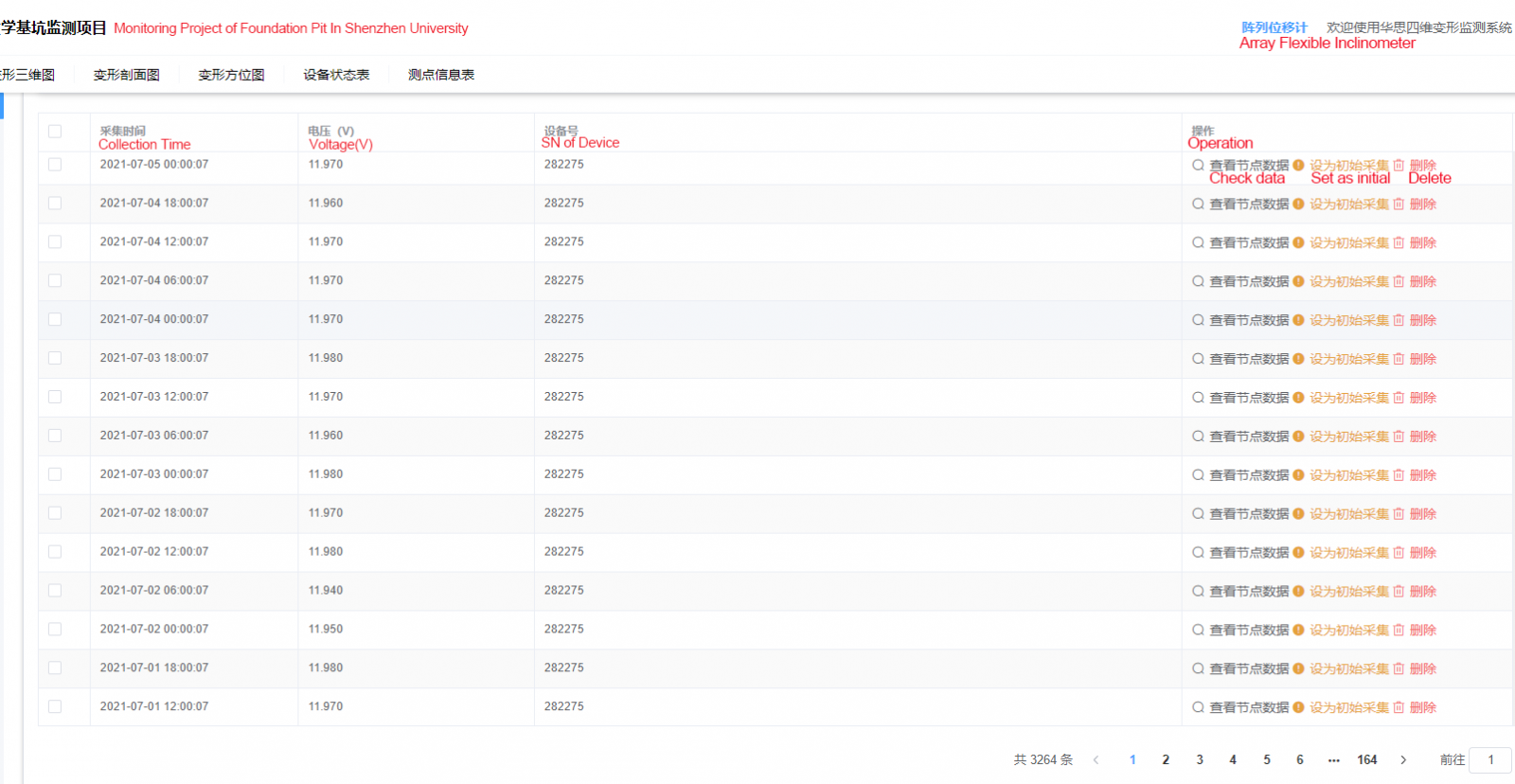
Task: Click trash icon in 2021-07-03 00:00:07 row
Action: 1399,475
